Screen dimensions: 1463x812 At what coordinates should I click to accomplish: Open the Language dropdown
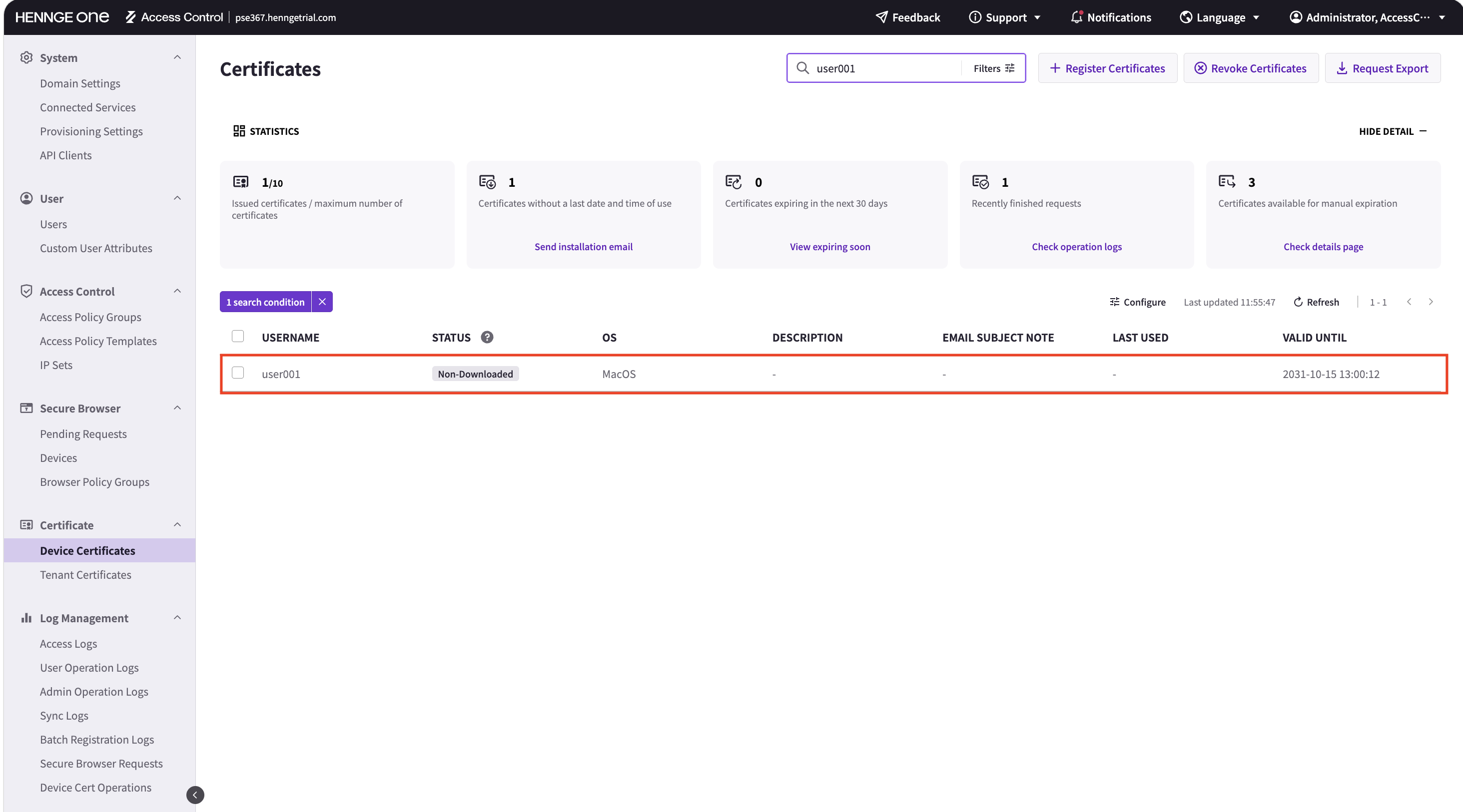[1219, 17]
